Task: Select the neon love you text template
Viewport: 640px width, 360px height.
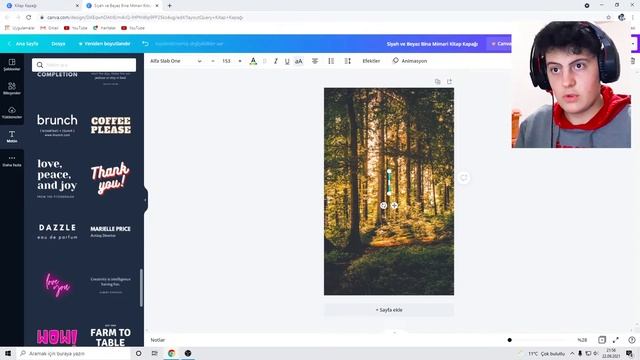Action: click(x=57, y=284)
